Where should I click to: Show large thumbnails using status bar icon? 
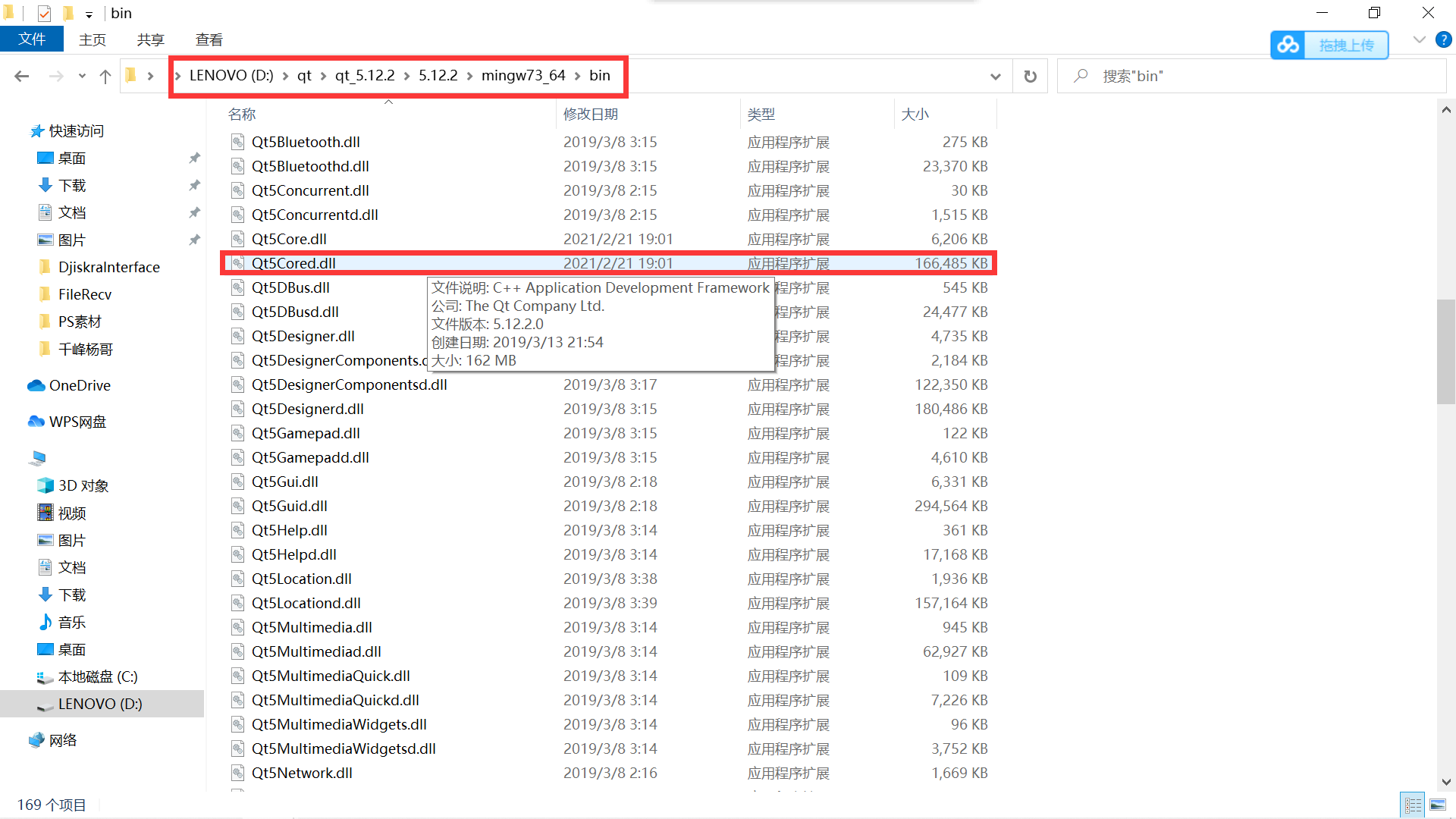[1437, 804]
